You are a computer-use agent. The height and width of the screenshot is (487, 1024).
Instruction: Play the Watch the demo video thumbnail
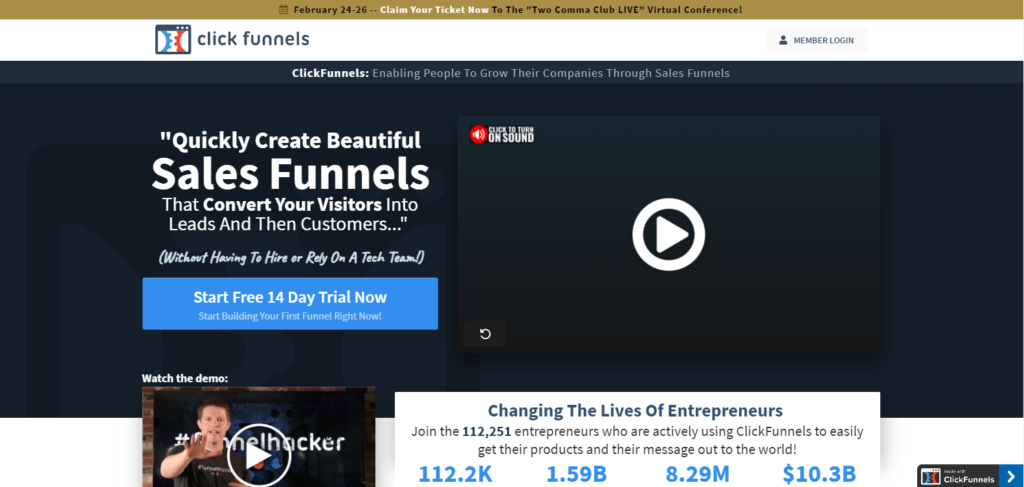pos(259,454)
